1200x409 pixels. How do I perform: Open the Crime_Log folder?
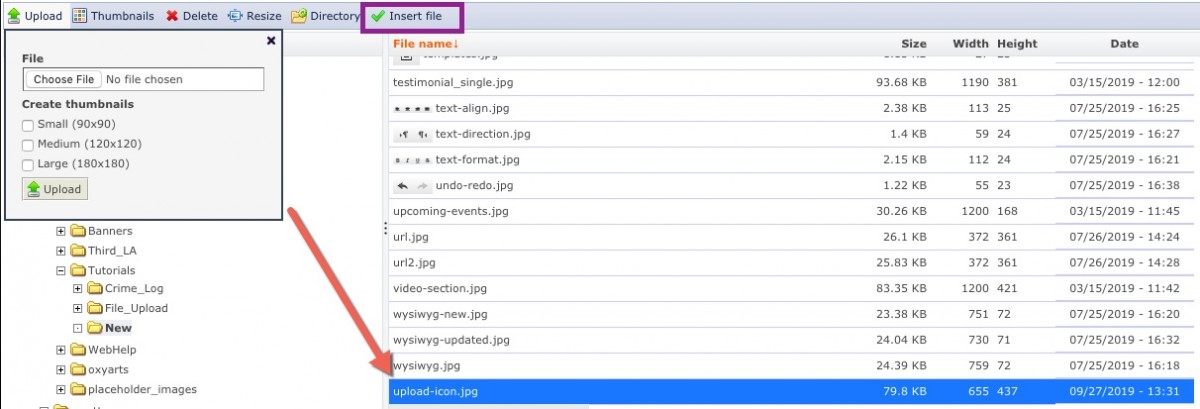(x=126, y=289)
